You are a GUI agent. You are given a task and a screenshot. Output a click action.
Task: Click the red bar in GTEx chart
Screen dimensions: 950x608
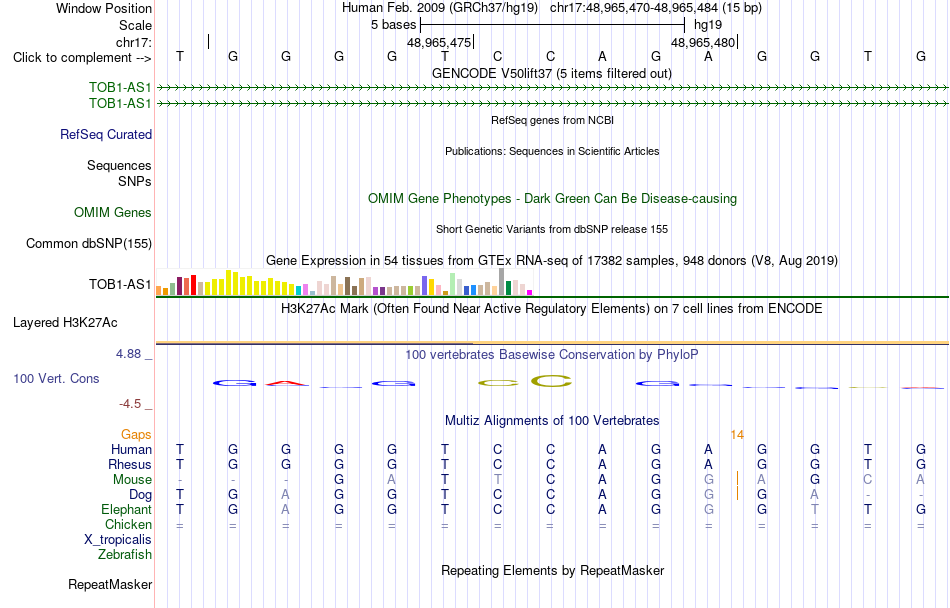(x=193, y=285)
